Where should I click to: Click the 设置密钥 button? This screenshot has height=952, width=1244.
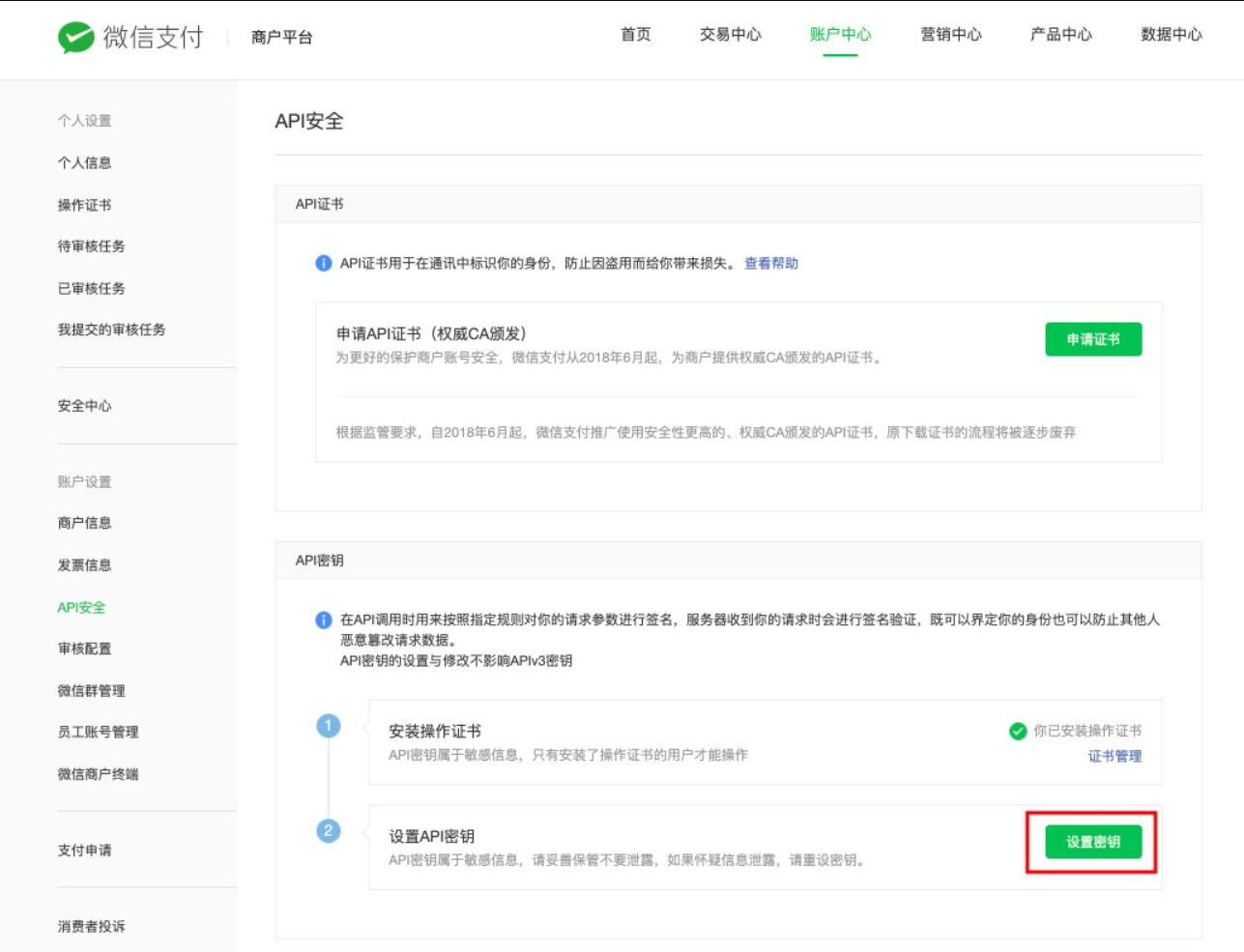(1093, 842)
